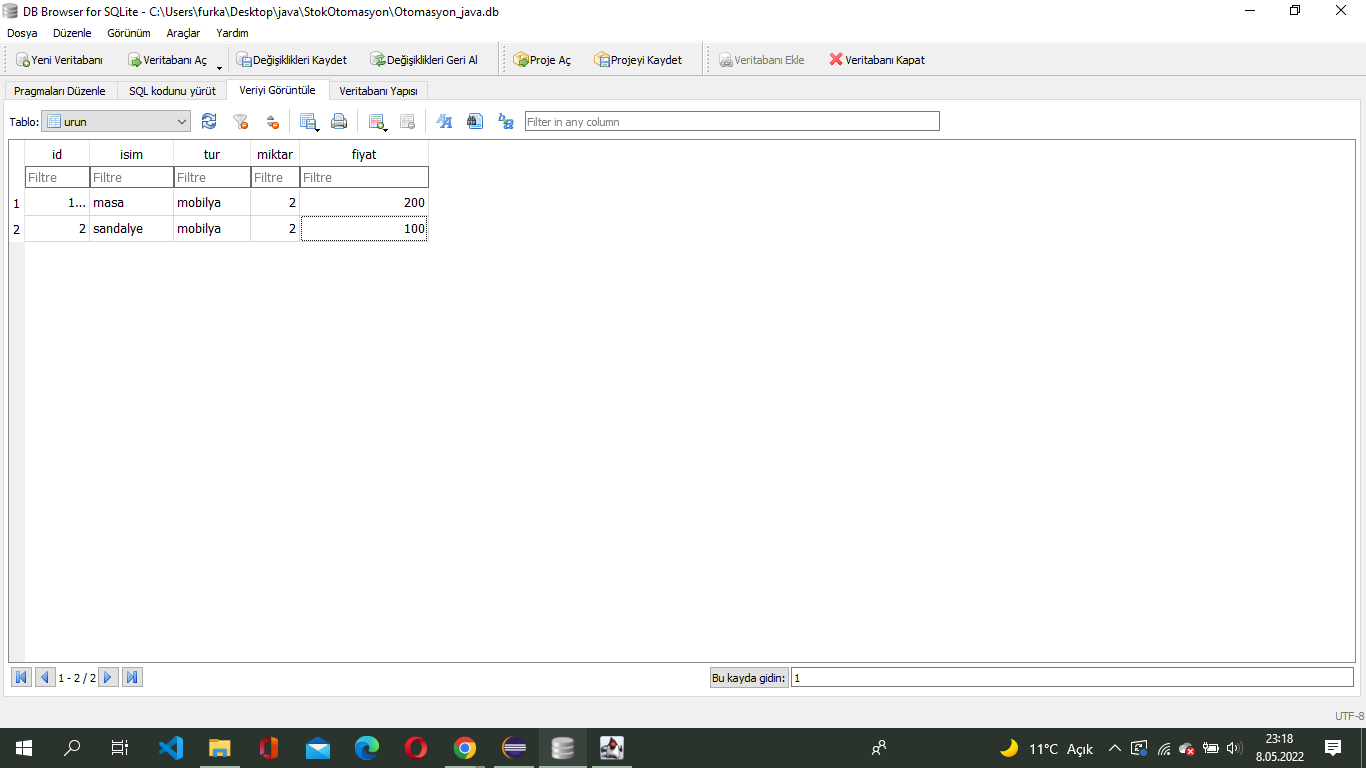Click Proje Aç toolbar button
This screenshot has height=768, width=1366.
point(542,60)
